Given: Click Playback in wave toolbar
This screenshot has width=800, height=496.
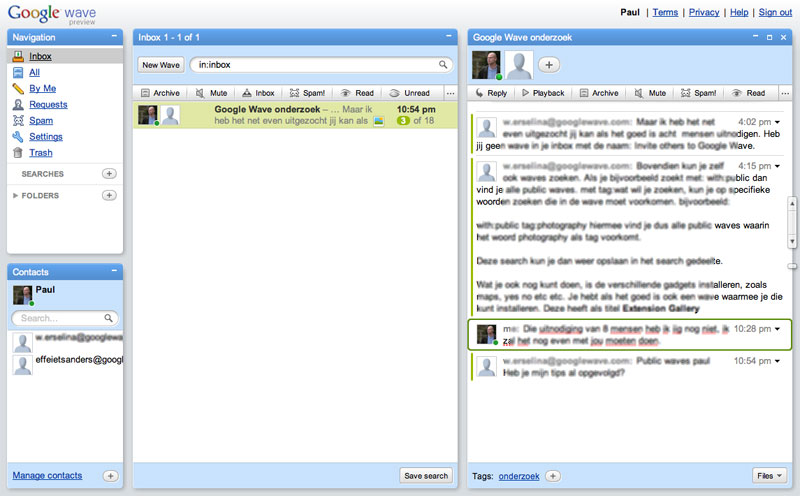Looking at the screenshot, I should click(x=541, y=93).
